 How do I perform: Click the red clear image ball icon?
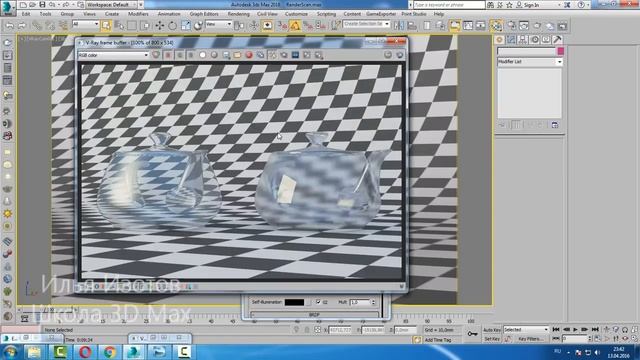coord(249,55)
